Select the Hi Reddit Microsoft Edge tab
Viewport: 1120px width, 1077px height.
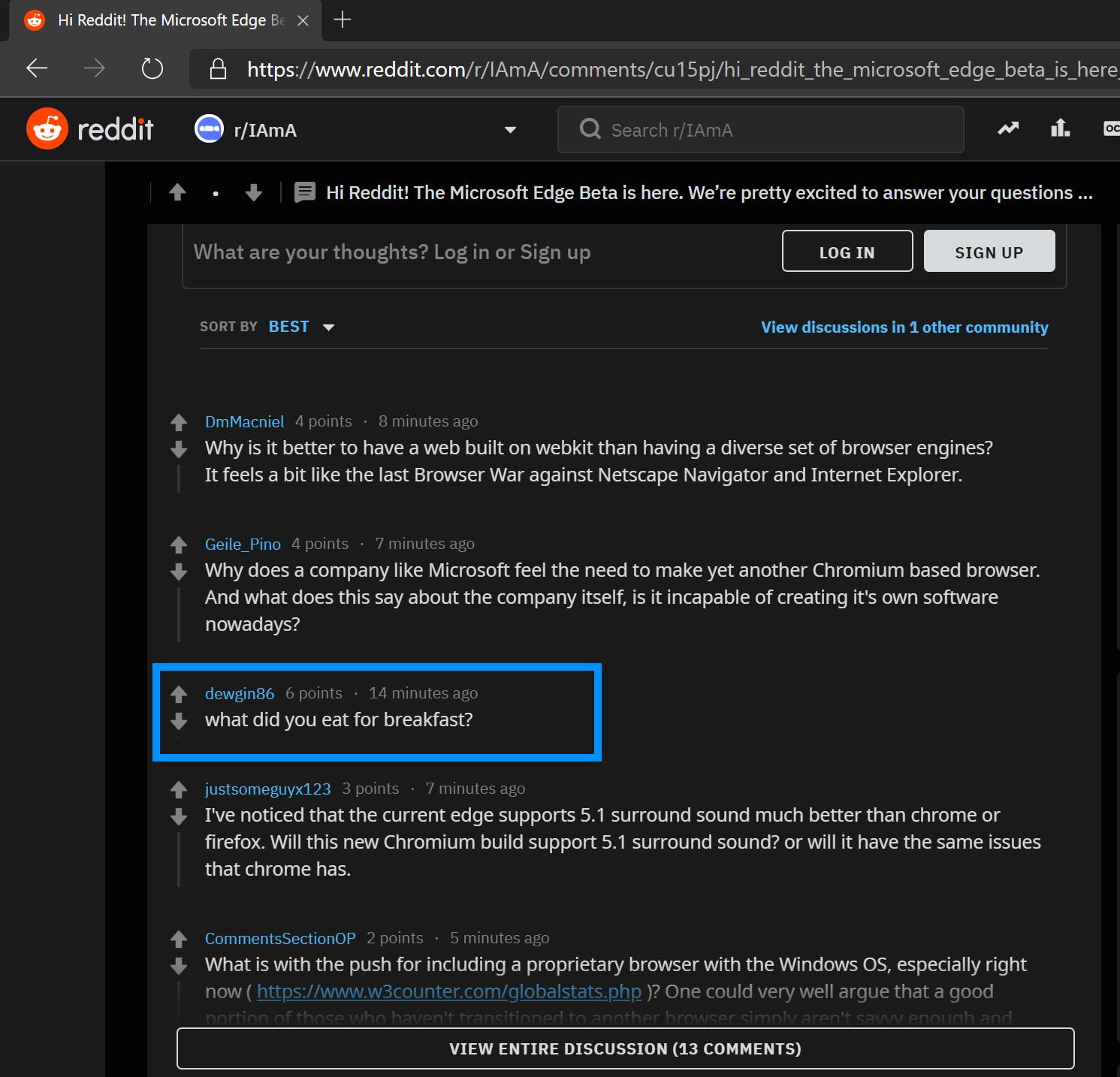pos(165,20)
